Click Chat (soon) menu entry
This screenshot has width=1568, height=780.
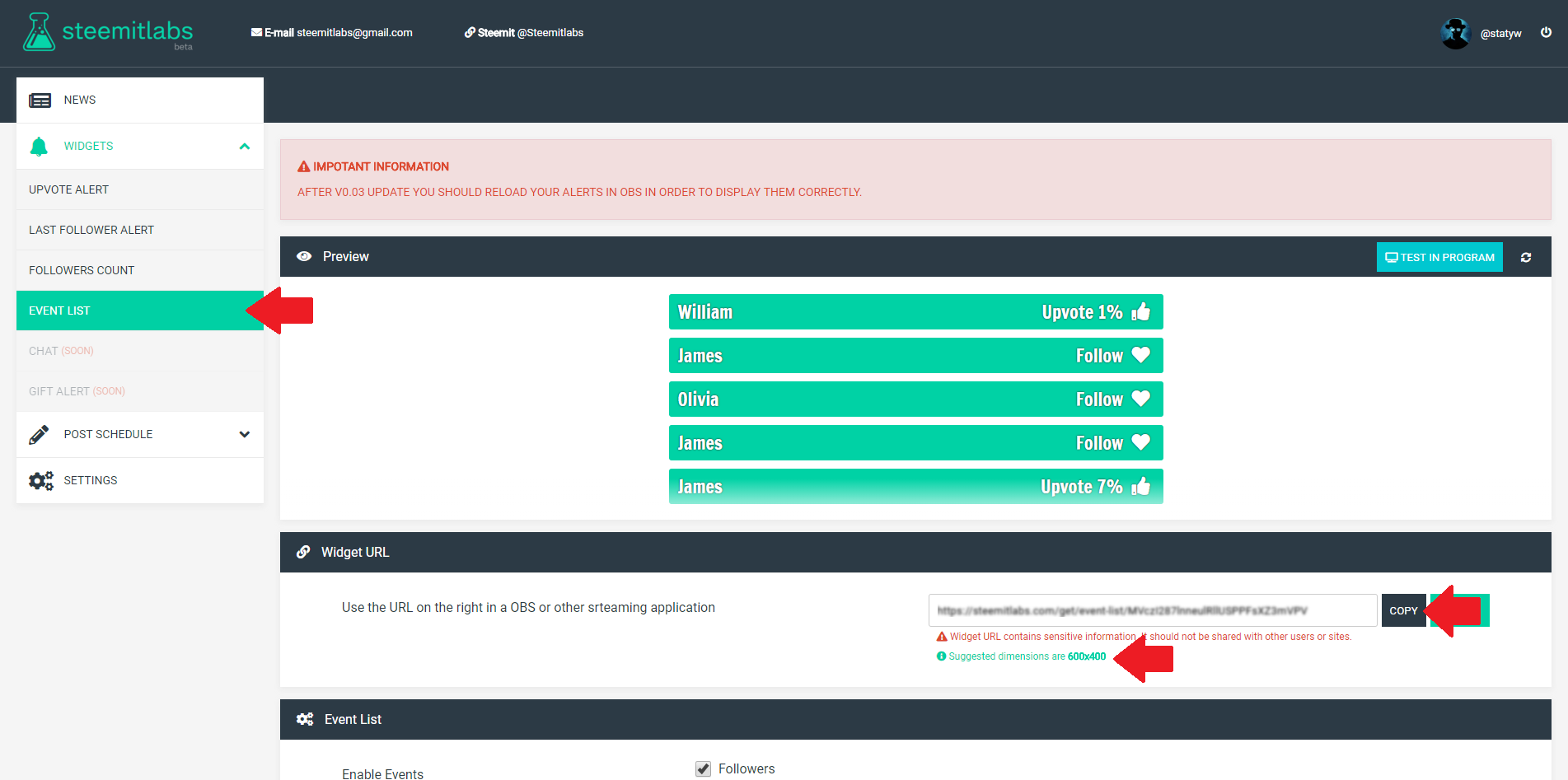pos(140,351)
